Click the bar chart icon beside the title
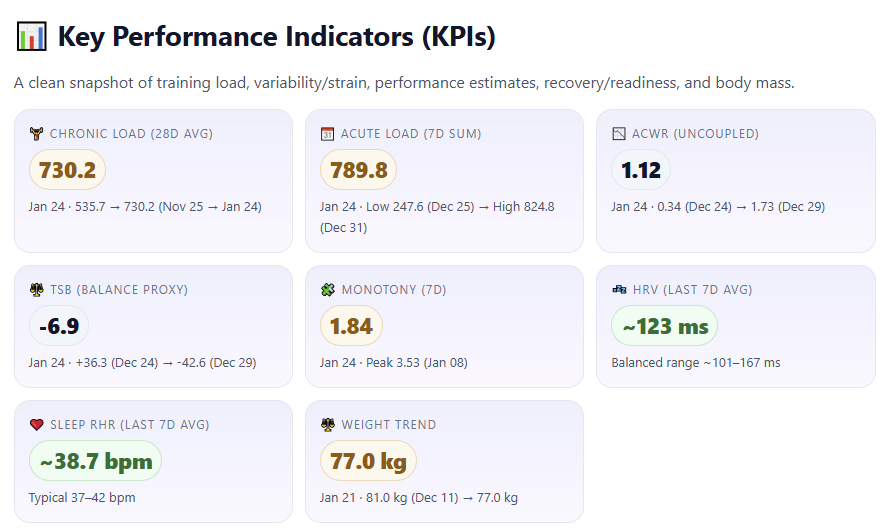This screenshot has width=885, height=530. pos(31,37)
